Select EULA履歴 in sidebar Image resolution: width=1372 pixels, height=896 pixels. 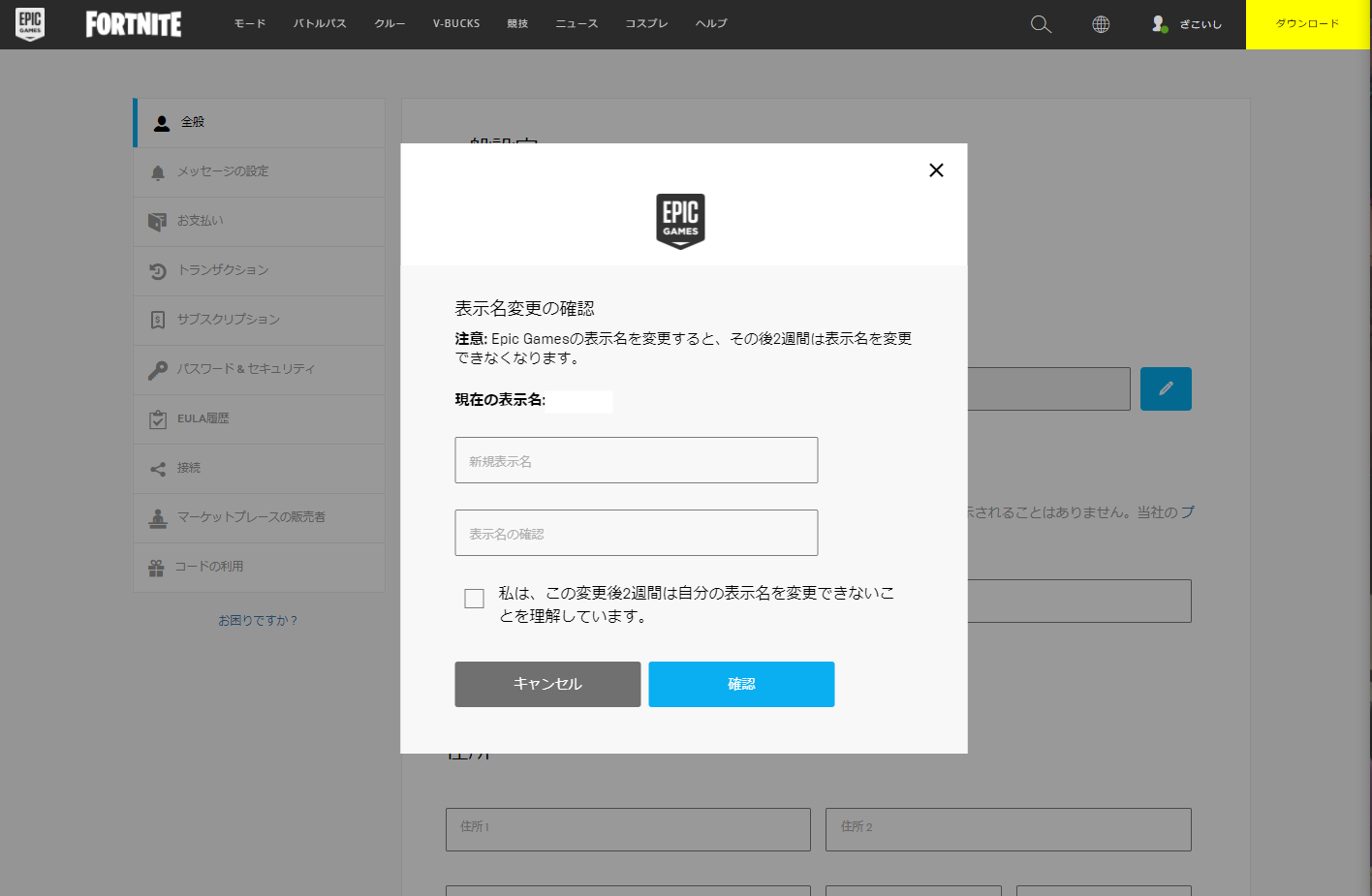(x=260, y=419)
